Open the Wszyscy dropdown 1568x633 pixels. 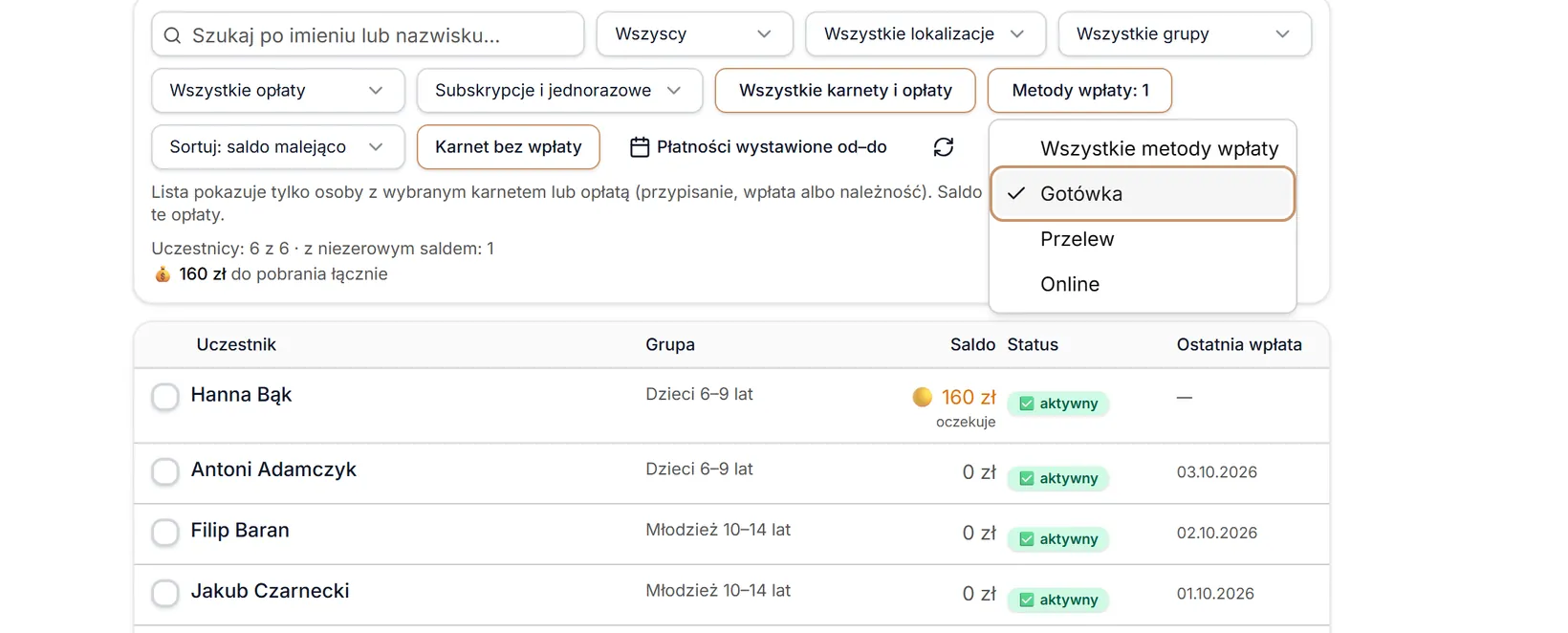click(694, 34)
